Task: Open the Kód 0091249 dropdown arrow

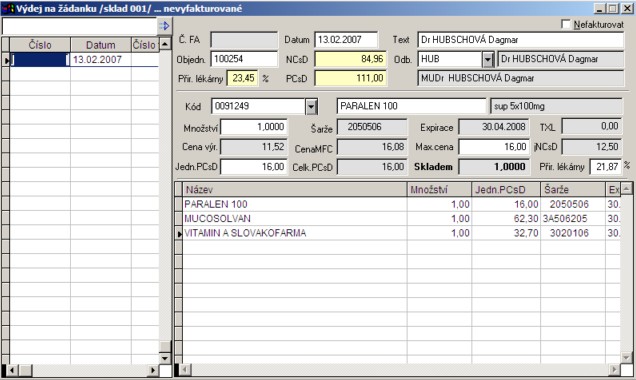Action: click(311, 107)
